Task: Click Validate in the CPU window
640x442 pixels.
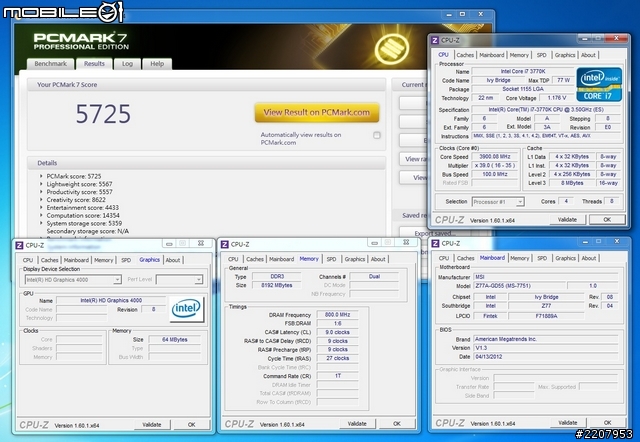Action: tap(567, 220)
